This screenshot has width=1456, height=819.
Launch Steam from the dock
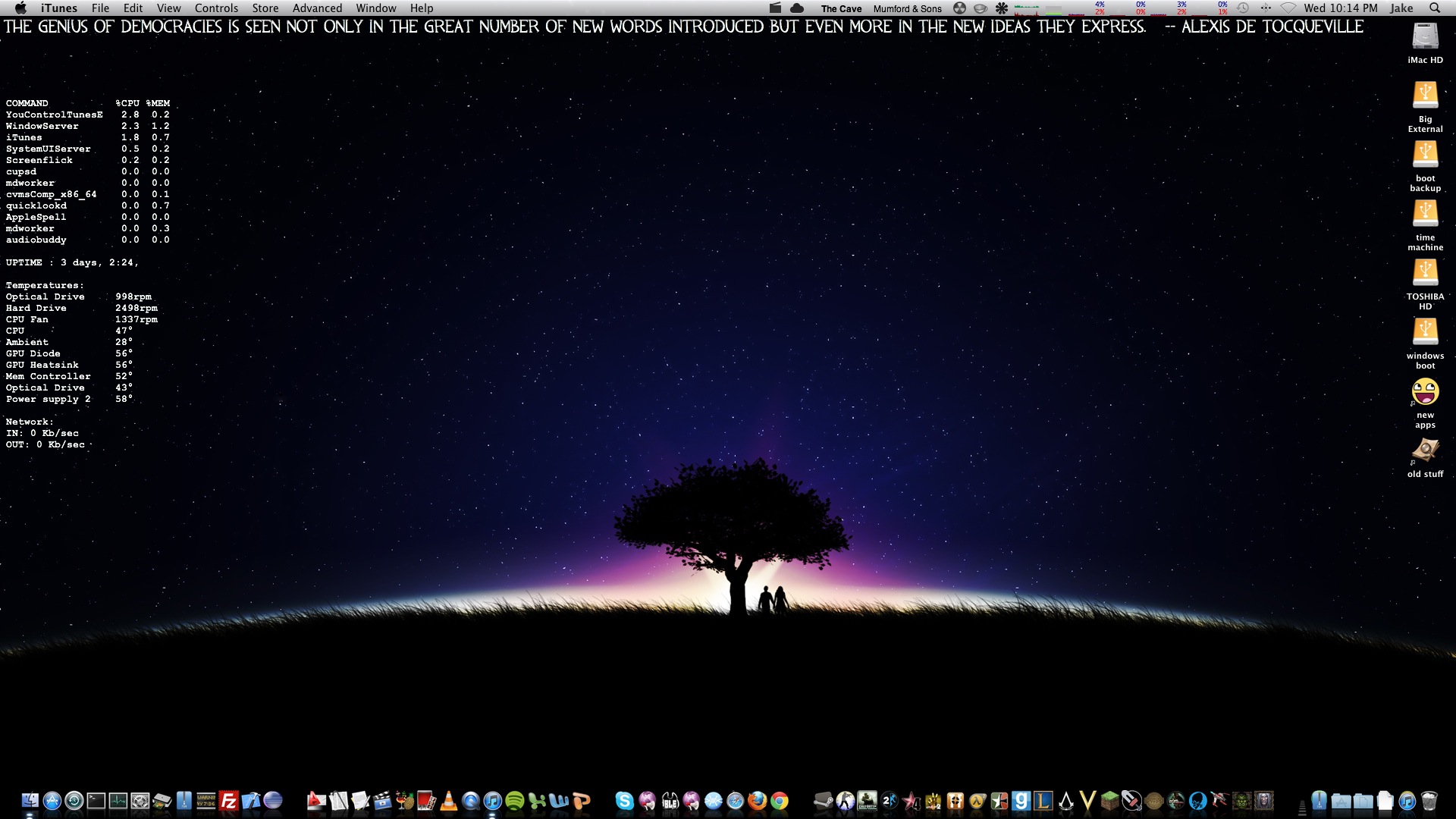click(823, 801)
